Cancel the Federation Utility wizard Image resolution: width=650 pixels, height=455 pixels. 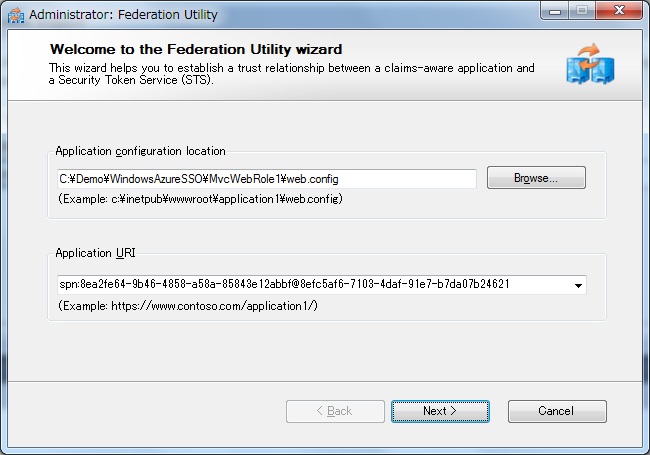(x=557, y=411)
